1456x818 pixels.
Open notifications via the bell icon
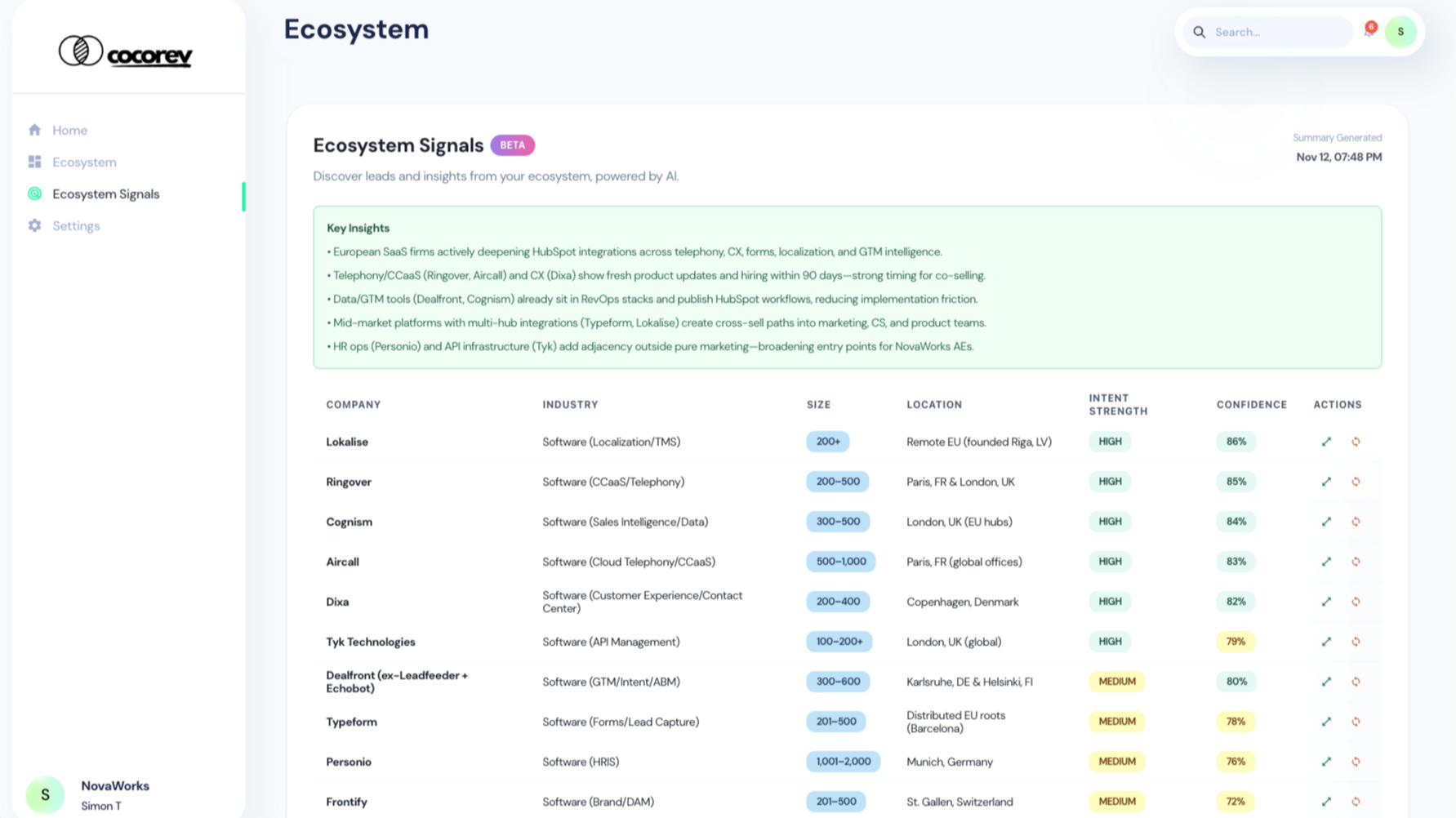pyautogui.click(x=1368, y=32)
